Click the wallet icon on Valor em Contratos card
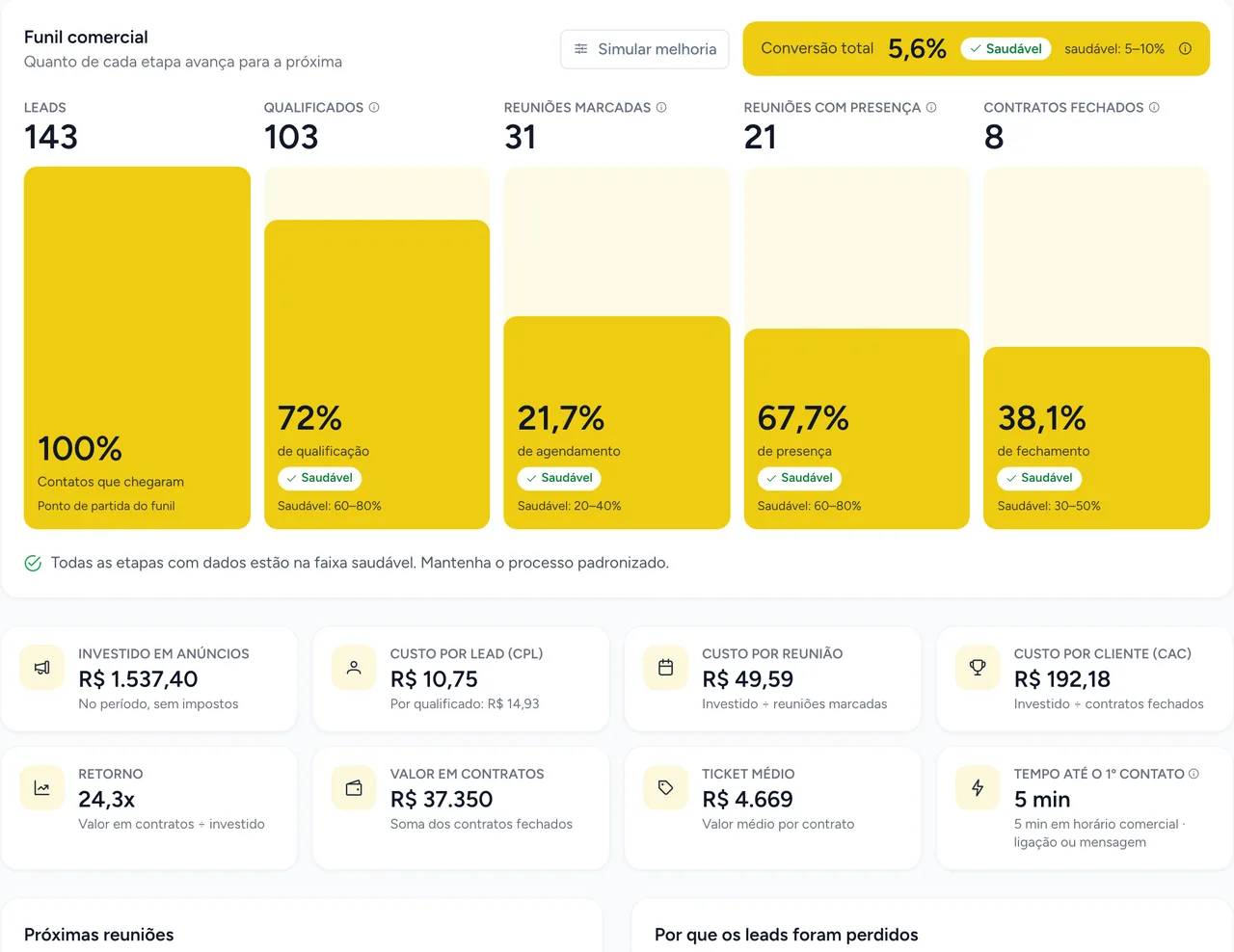 354,788
